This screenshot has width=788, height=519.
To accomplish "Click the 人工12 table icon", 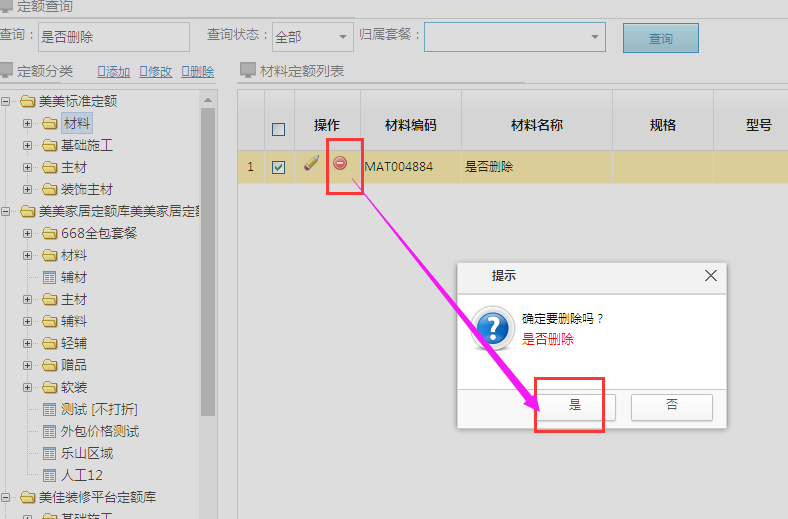I will (50, 476).
